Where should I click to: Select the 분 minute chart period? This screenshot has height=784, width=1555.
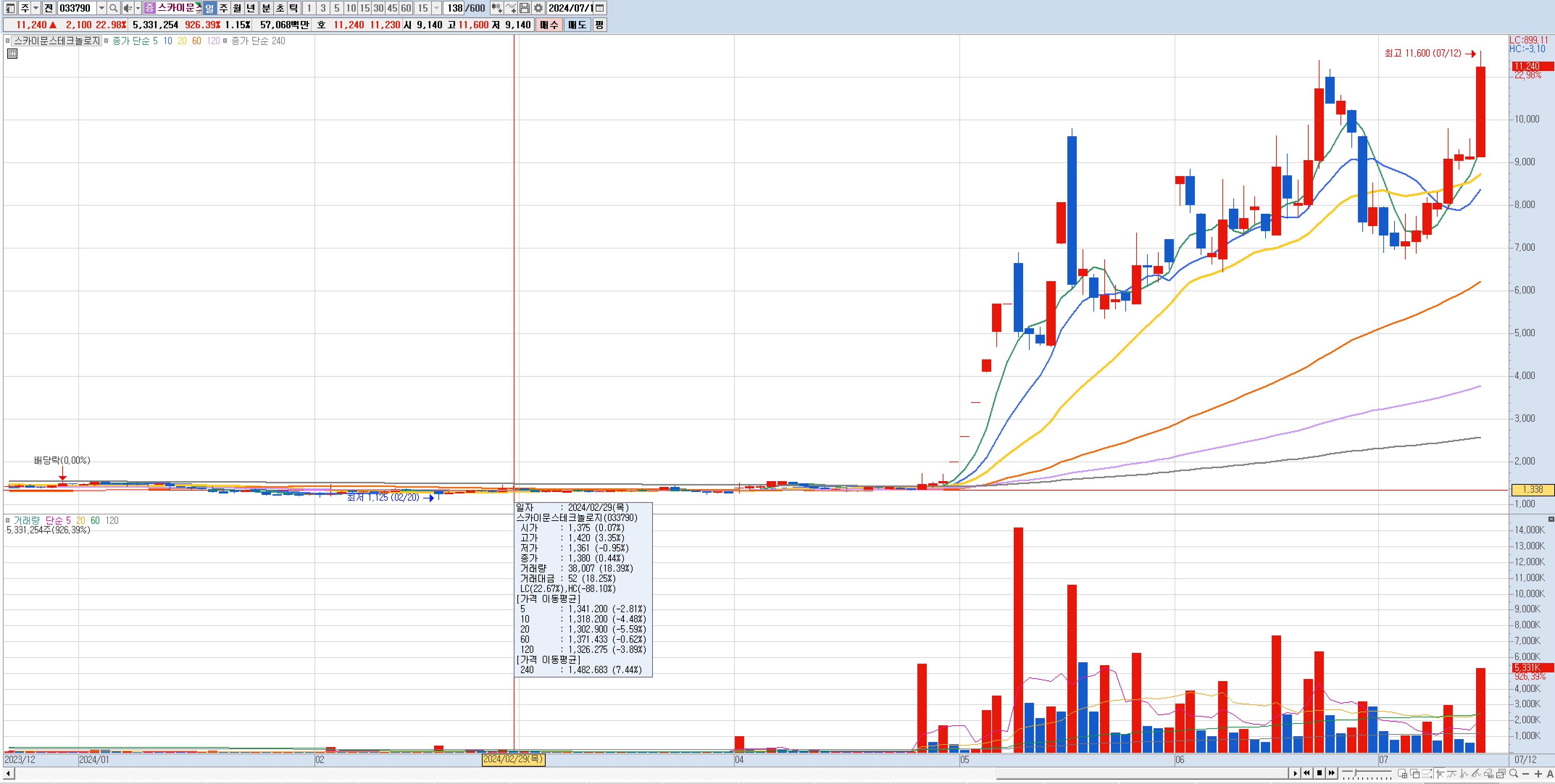click(266, 8)
